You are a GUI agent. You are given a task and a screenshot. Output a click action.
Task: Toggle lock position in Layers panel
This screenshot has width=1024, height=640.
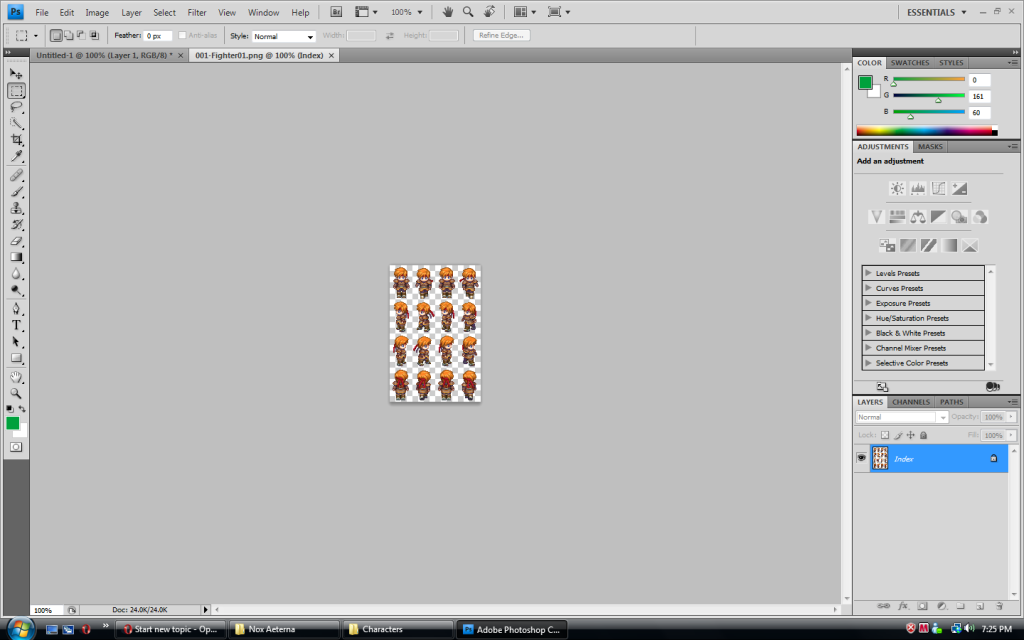910,435
